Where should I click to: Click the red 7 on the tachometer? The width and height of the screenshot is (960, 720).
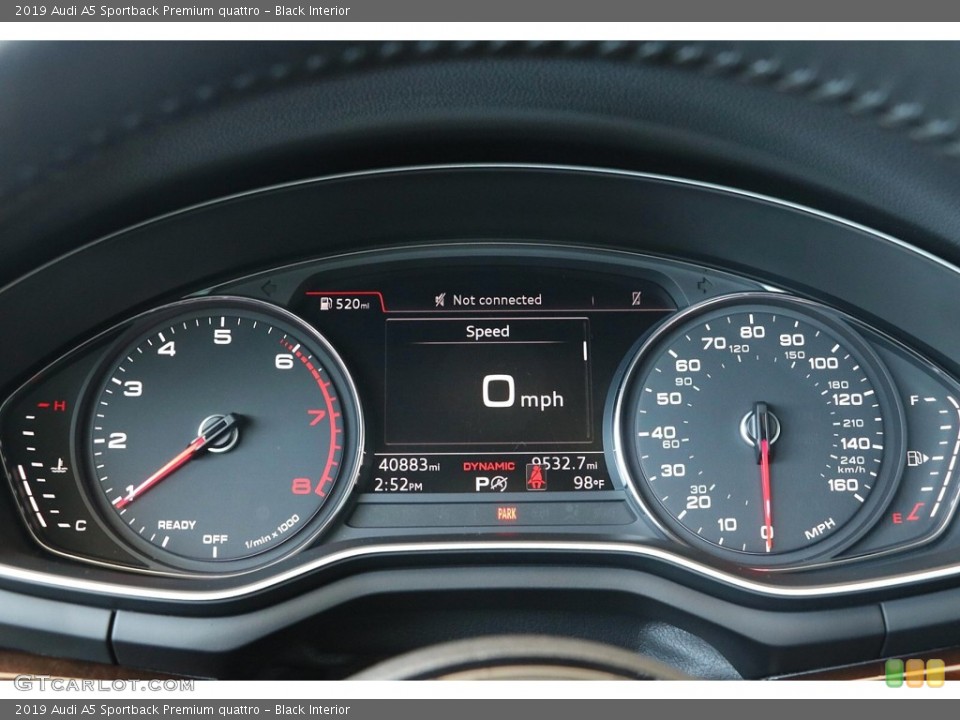click(317, 418)
